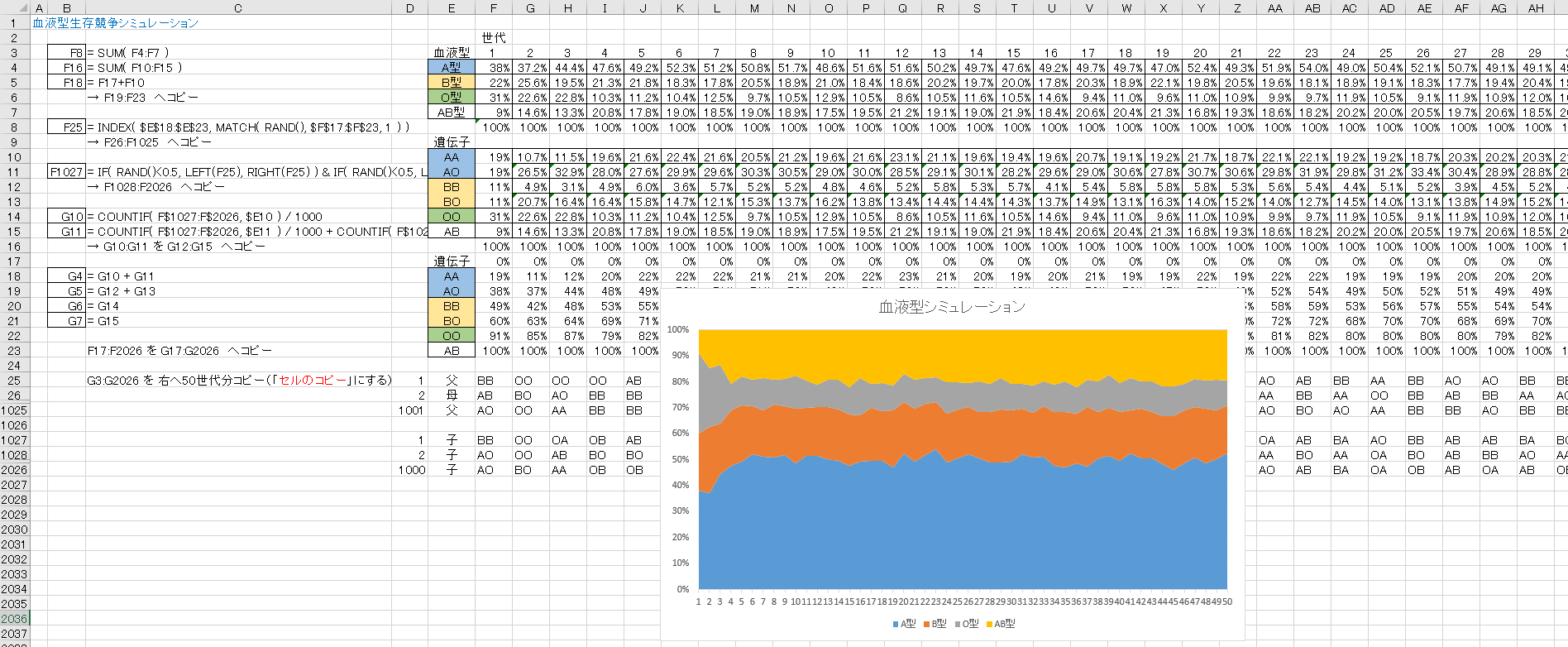Click the formula text = G15
The image size is (1568, 647).
point(103,321)
